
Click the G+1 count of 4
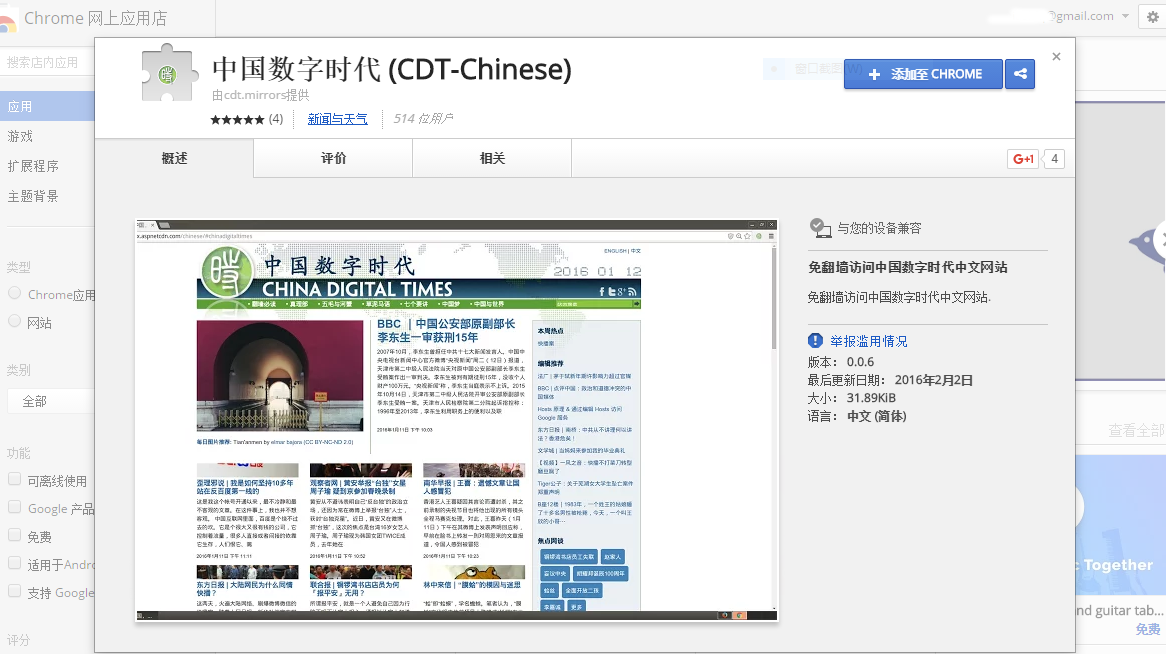click(x=1054, y=158)
